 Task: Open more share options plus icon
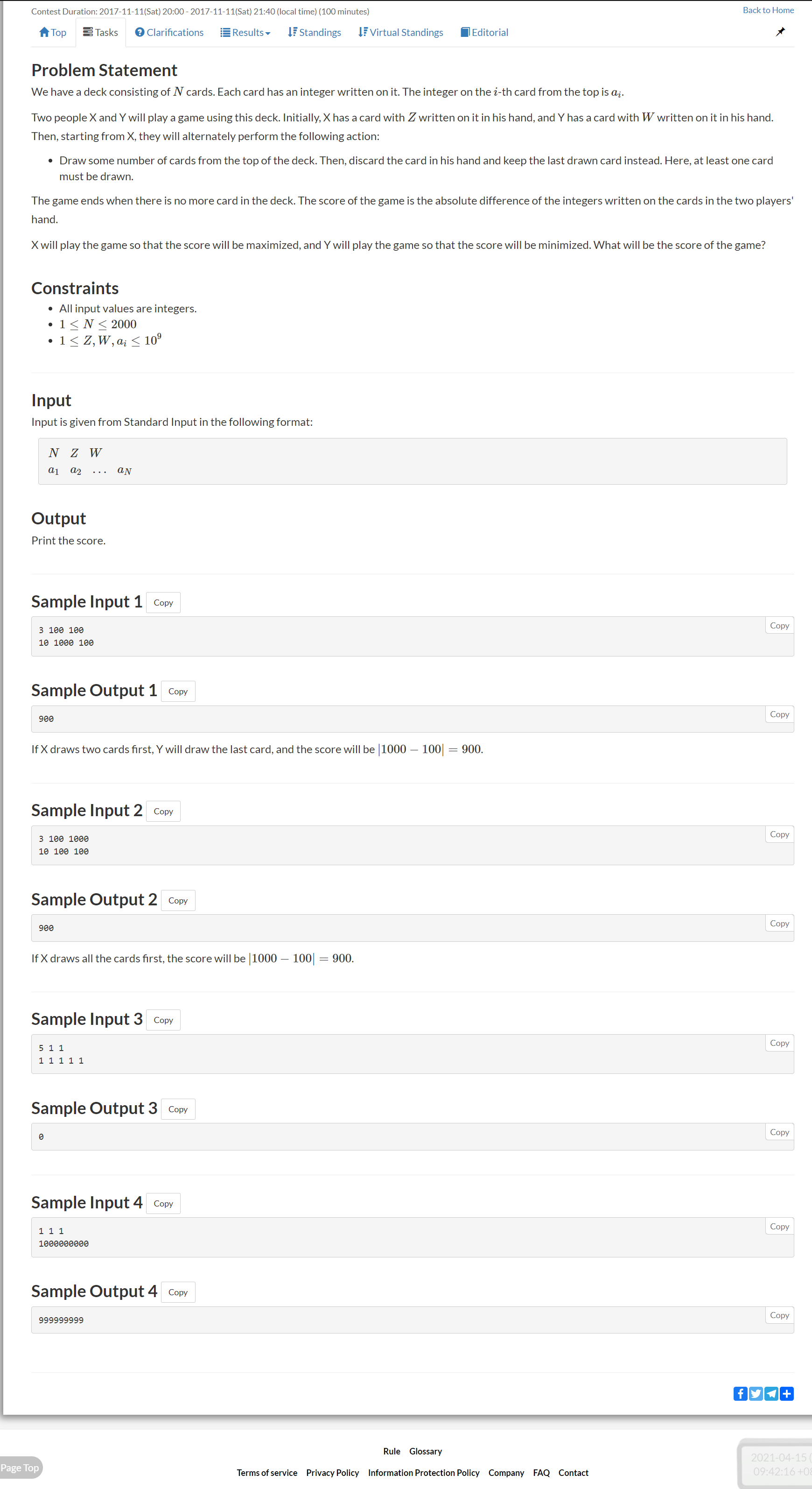coord(787,1394)
